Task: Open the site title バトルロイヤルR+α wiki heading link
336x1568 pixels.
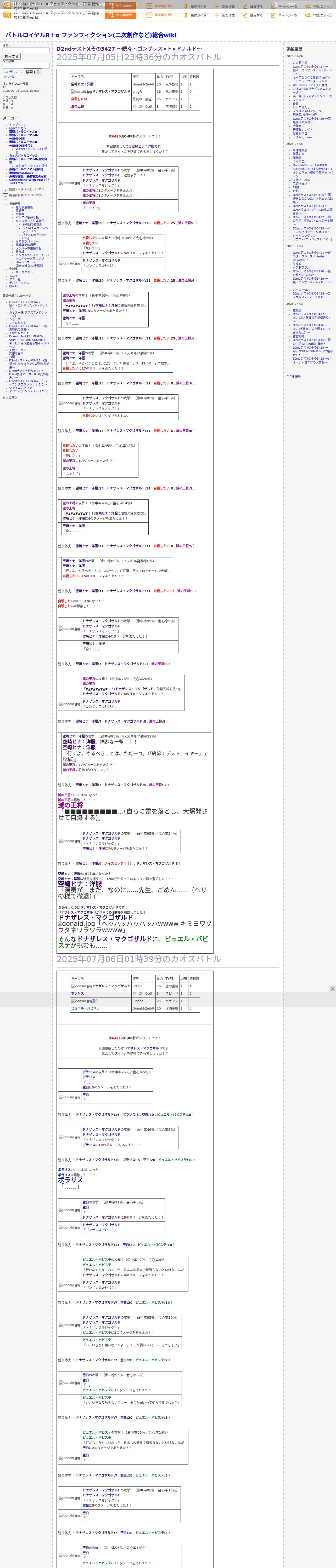Action: pyautogui.click(x=90, y=35)
